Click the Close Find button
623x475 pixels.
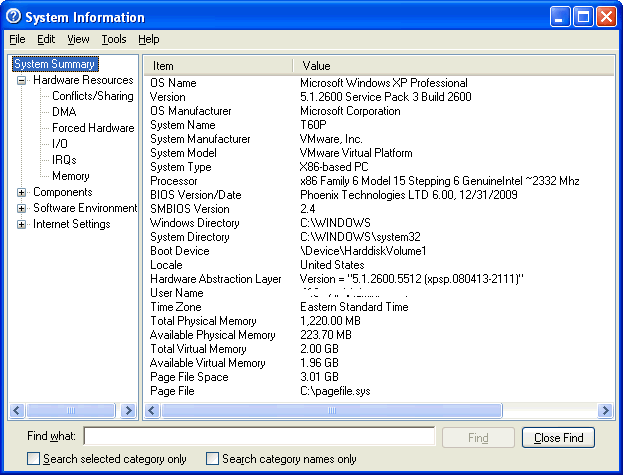(x=558, y=438)
